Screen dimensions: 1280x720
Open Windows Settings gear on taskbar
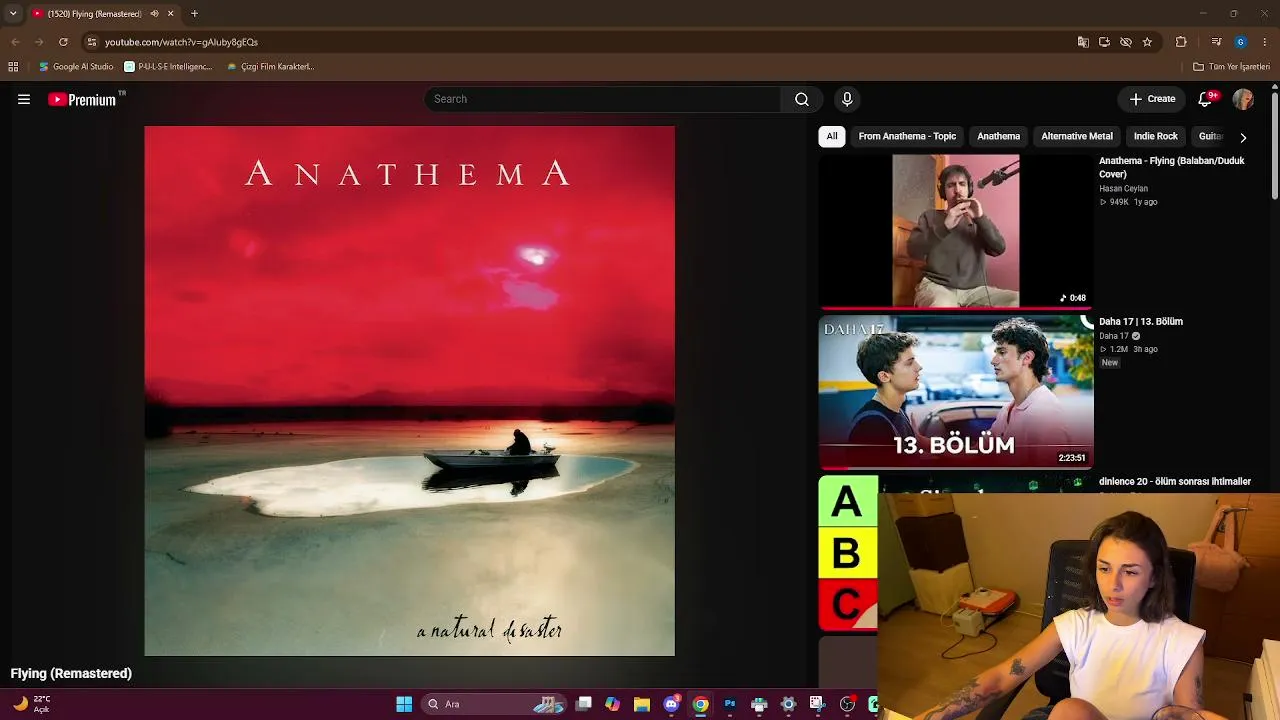(x=788, y=704)
